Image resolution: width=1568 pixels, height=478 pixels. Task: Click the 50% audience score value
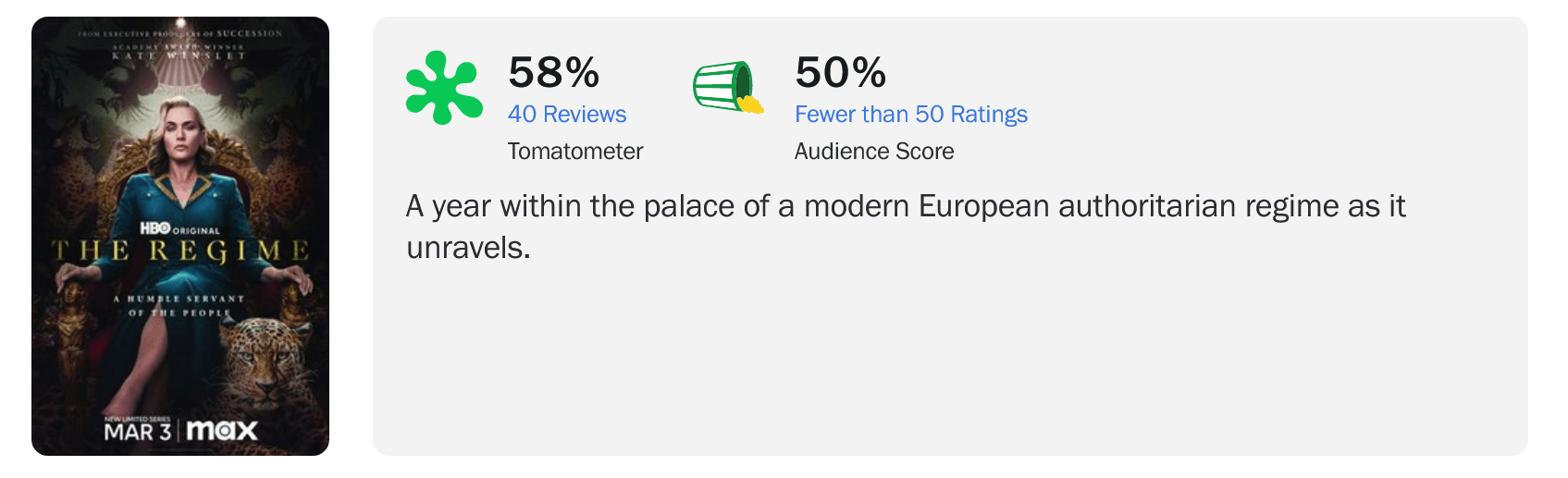tap(840, 72)
